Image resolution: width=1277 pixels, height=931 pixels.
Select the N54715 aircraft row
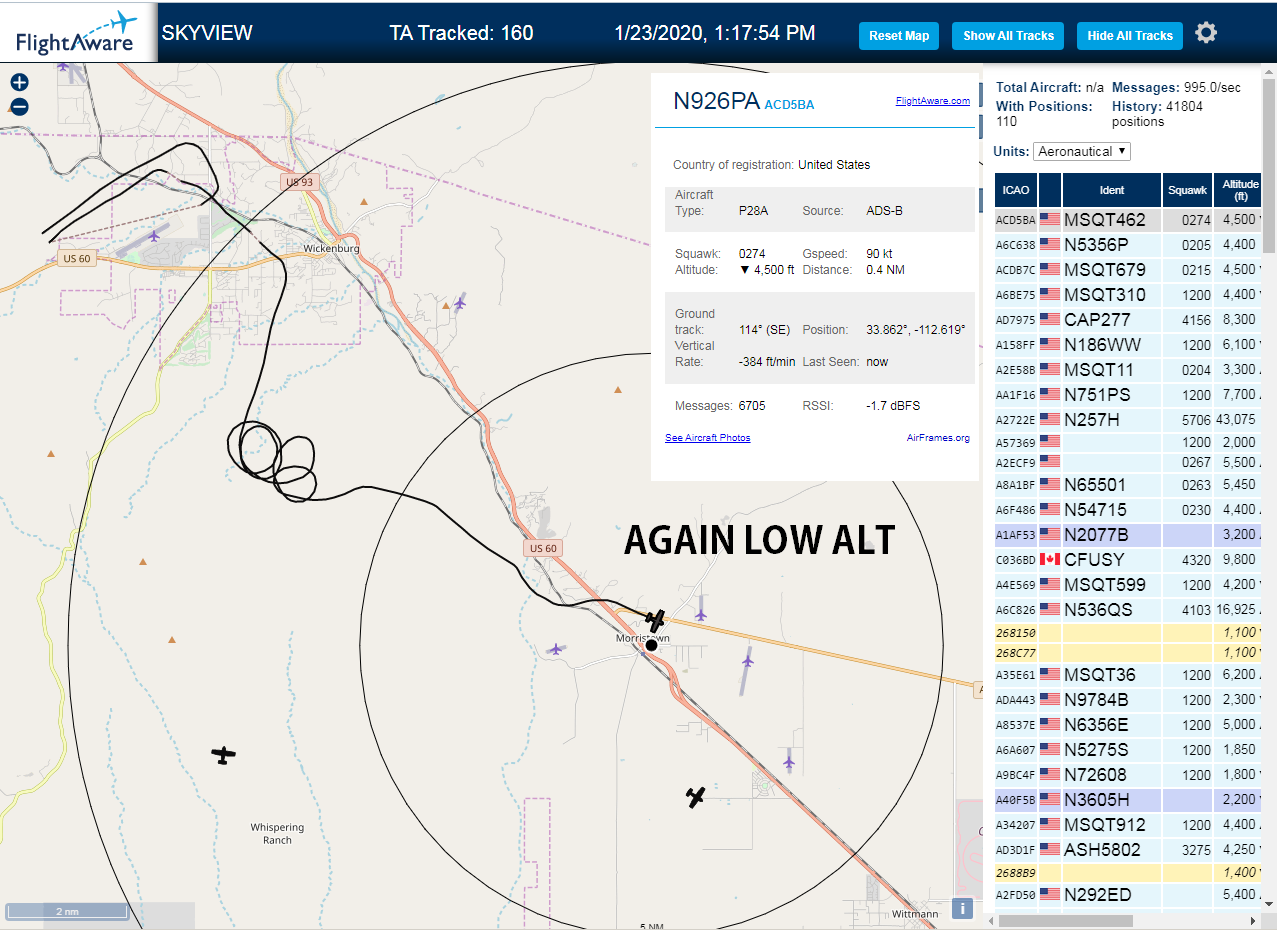point(1128,510)
